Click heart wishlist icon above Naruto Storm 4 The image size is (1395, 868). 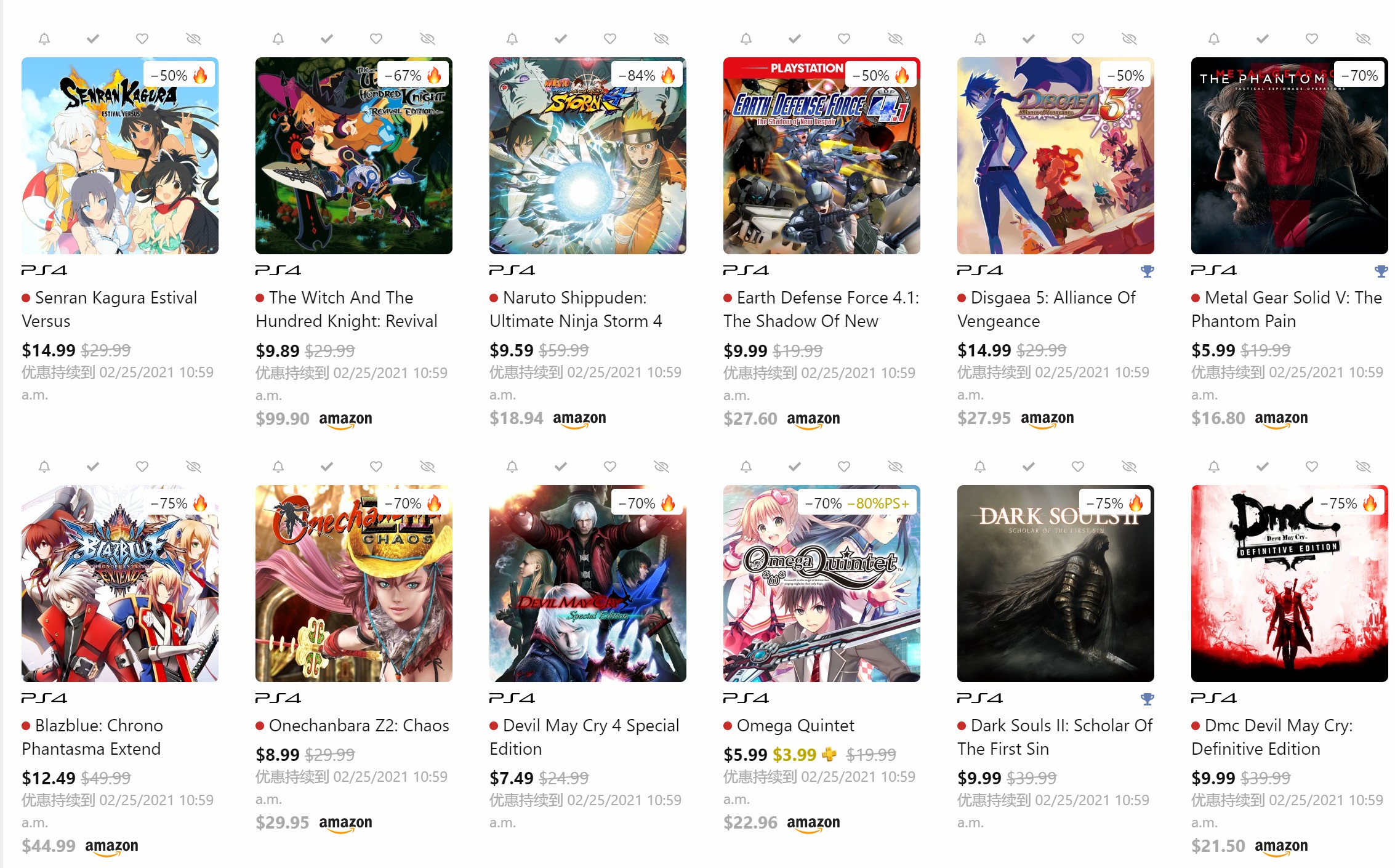tap(610, 39)
